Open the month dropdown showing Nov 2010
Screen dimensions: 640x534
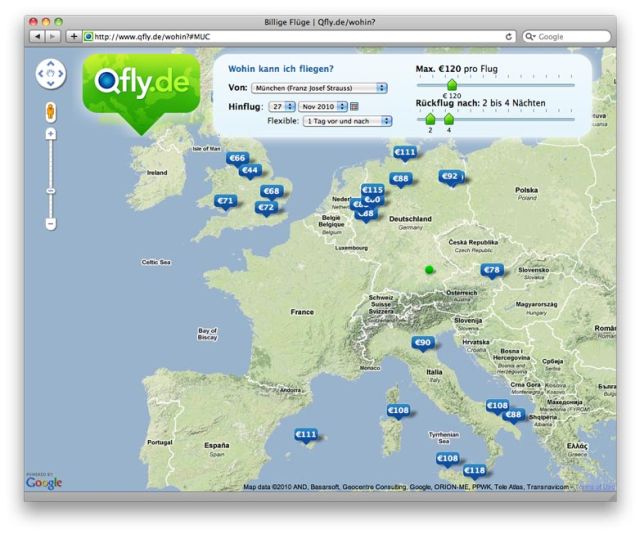point(323,107)
